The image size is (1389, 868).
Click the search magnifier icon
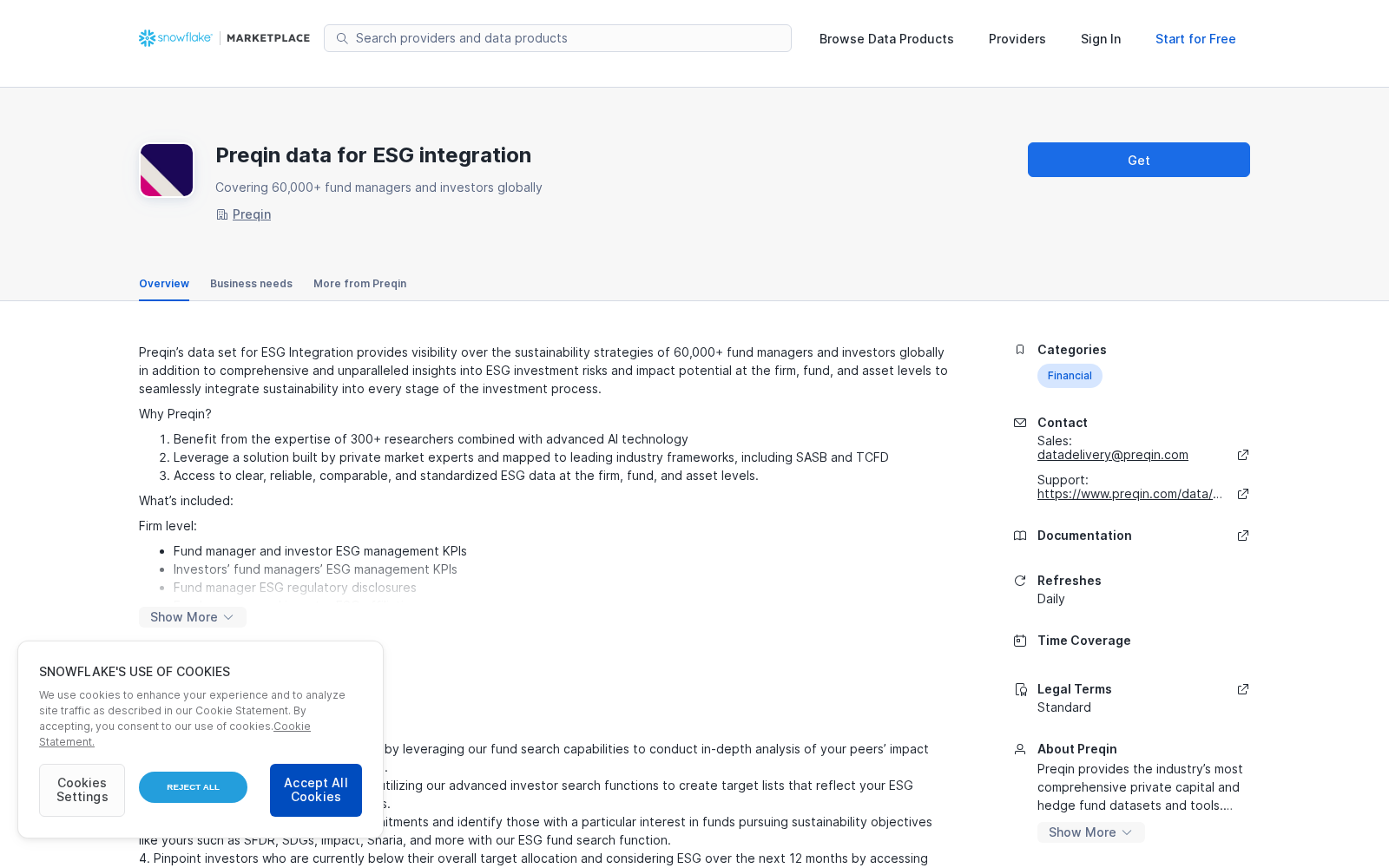(x=342, y=38)
